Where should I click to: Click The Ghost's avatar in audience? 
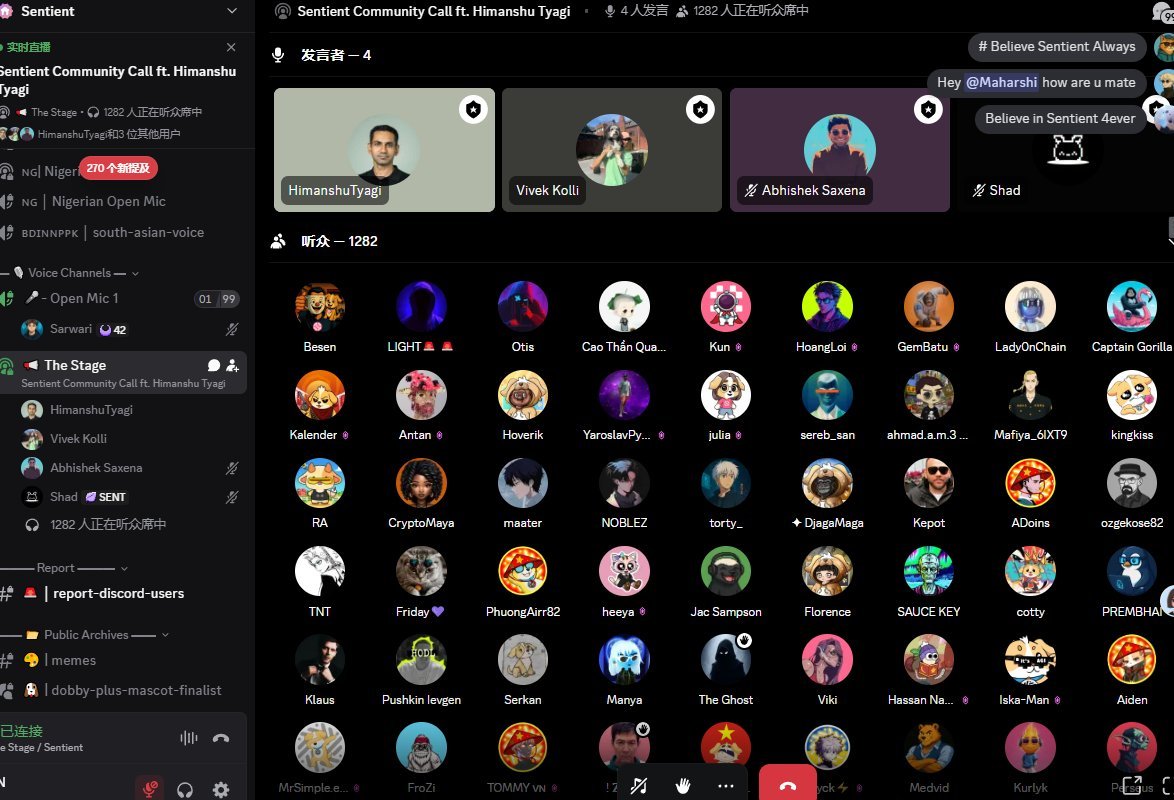(726, 660)
